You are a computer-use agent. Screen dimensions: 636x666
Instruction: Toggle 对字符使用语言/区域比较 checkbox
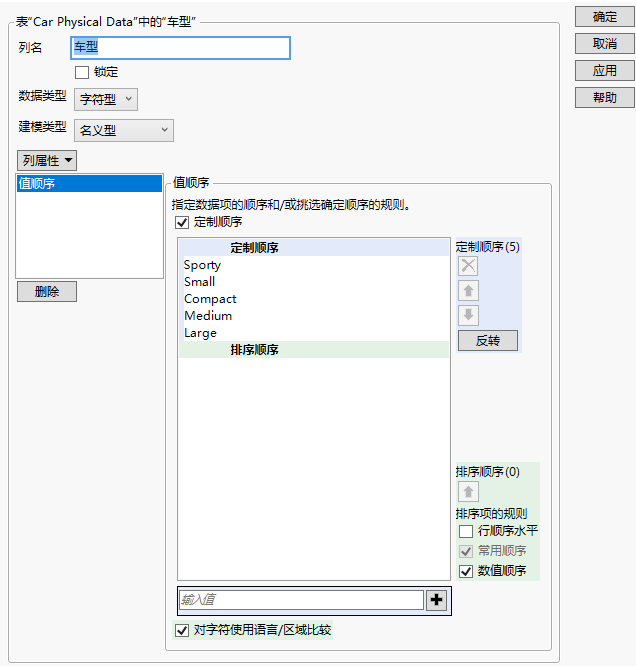[182, 630]
